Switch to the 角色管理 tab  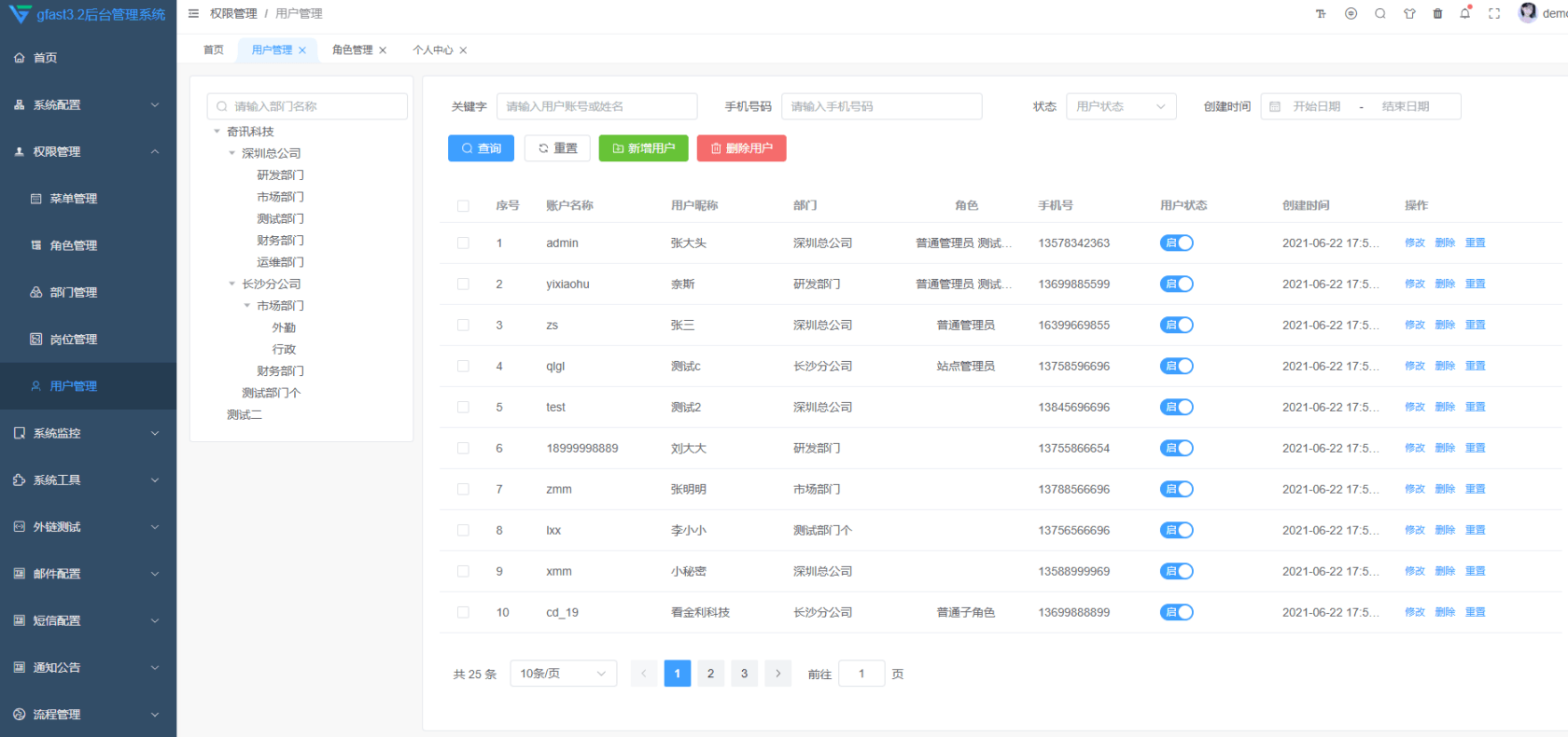point(352,50)
